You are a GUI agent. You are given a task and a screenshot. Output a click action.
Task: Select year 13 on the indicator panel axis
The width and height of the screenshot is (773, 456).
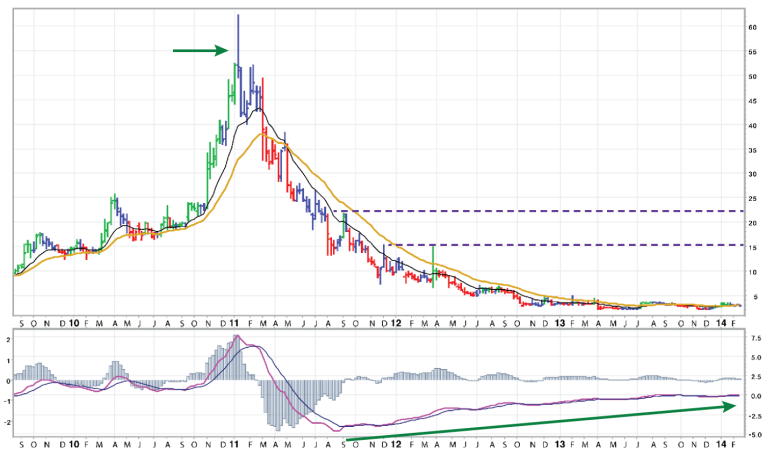[559, 444]
